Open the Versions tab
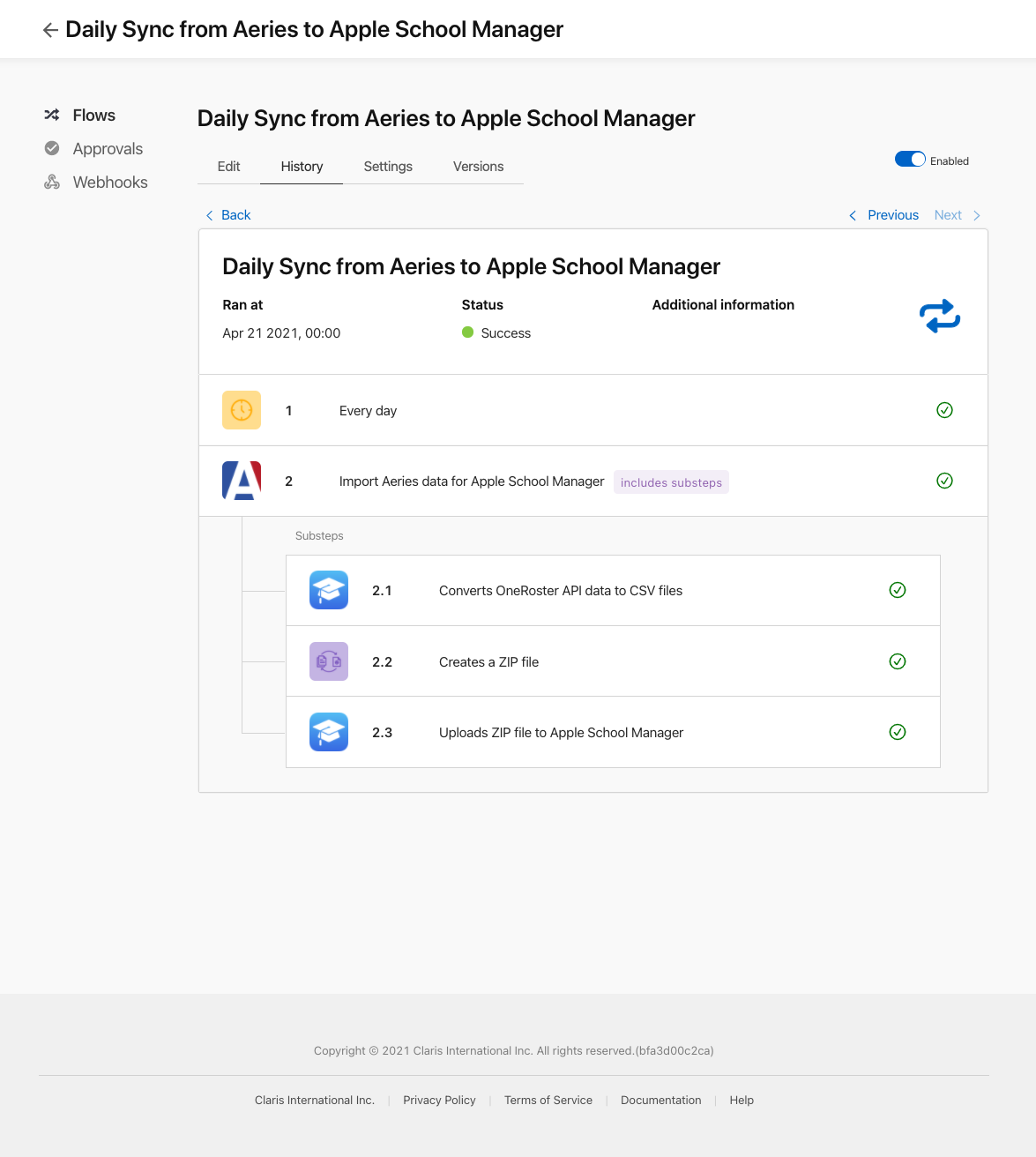 coord(478,166)
